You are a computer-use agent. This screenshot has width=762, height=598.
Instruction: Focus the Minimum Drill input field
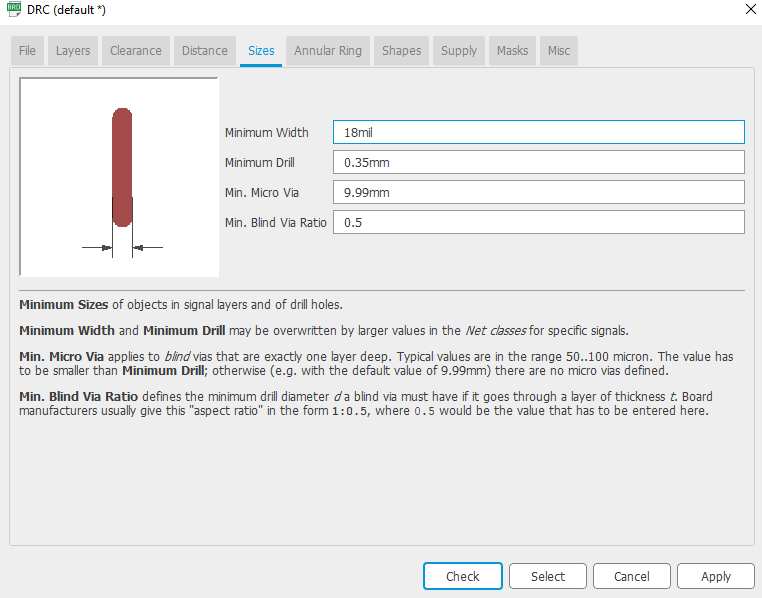[538, 162]
